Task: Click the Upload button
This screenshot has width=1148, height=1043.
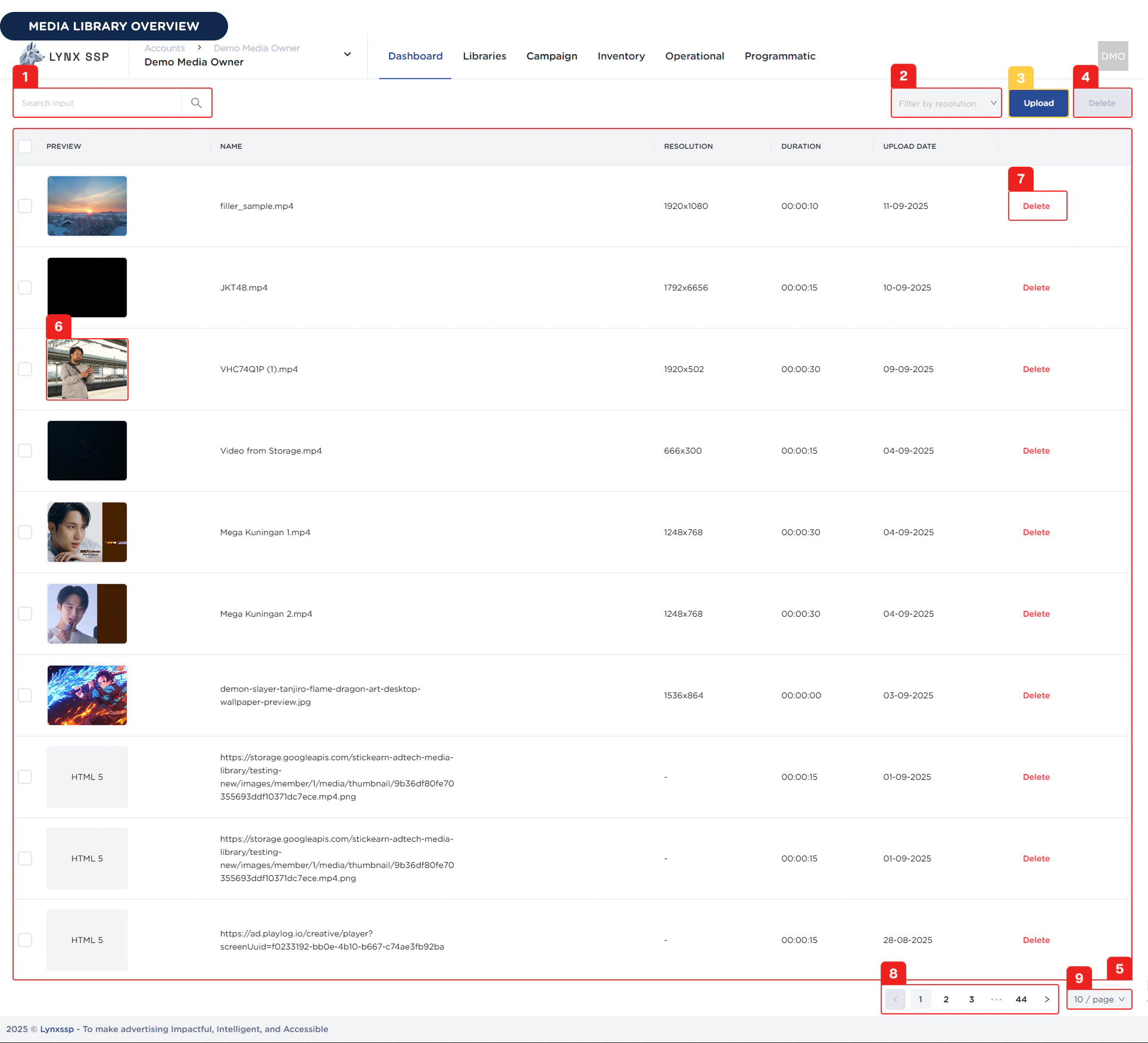Action: 1038,102
